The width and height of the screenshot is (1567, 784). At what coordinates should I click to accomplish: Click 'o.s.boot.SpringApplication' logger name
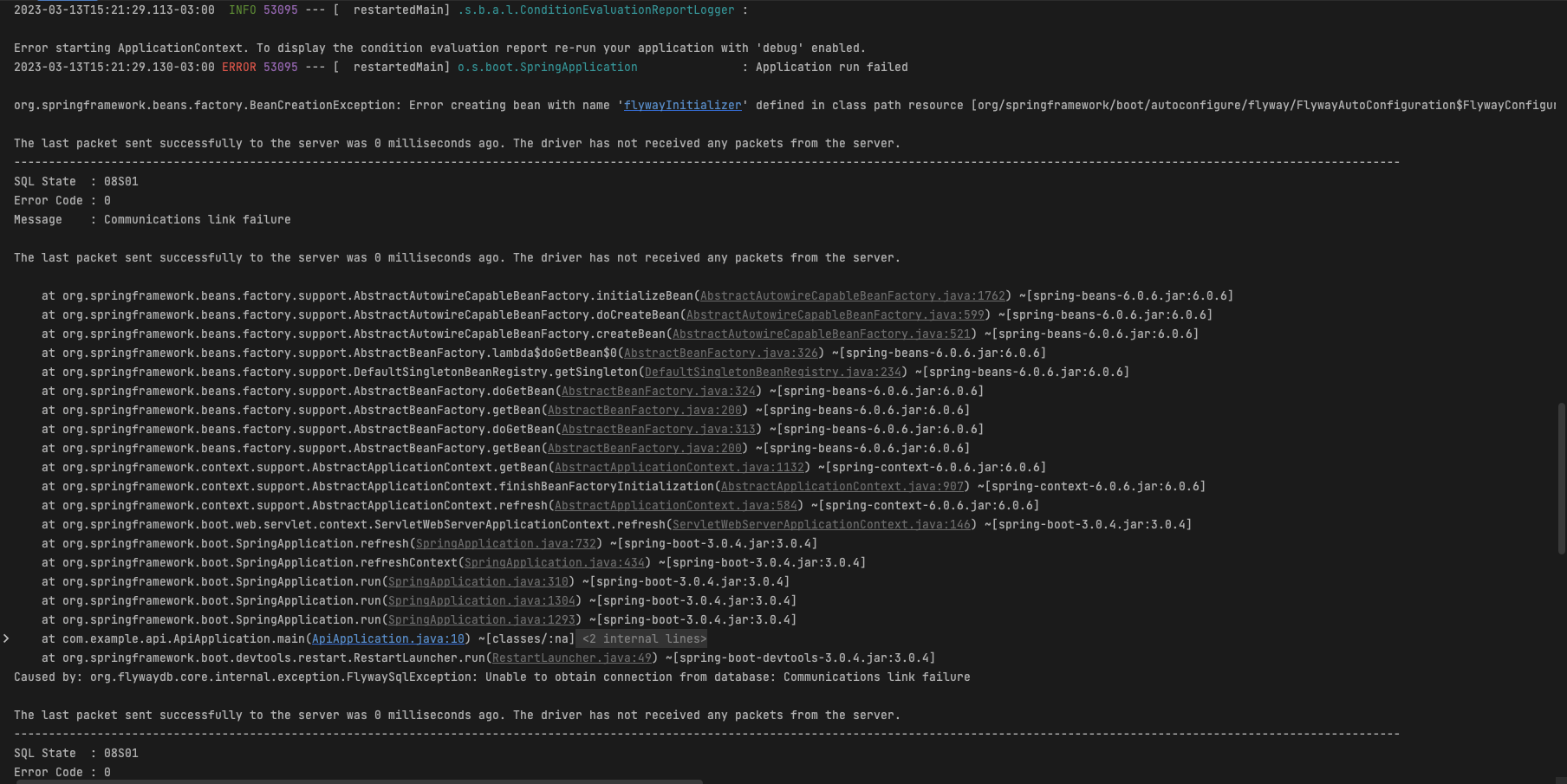(x=548, y=67)
